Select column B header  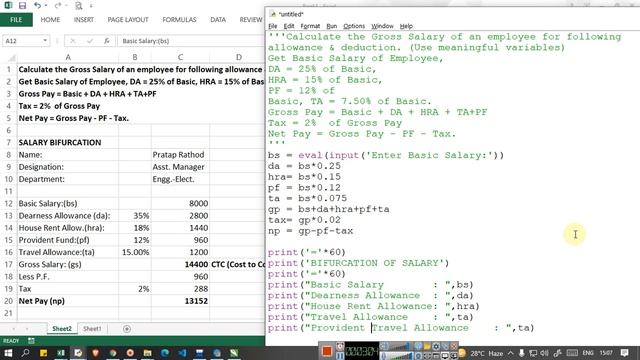coord(135,58)
